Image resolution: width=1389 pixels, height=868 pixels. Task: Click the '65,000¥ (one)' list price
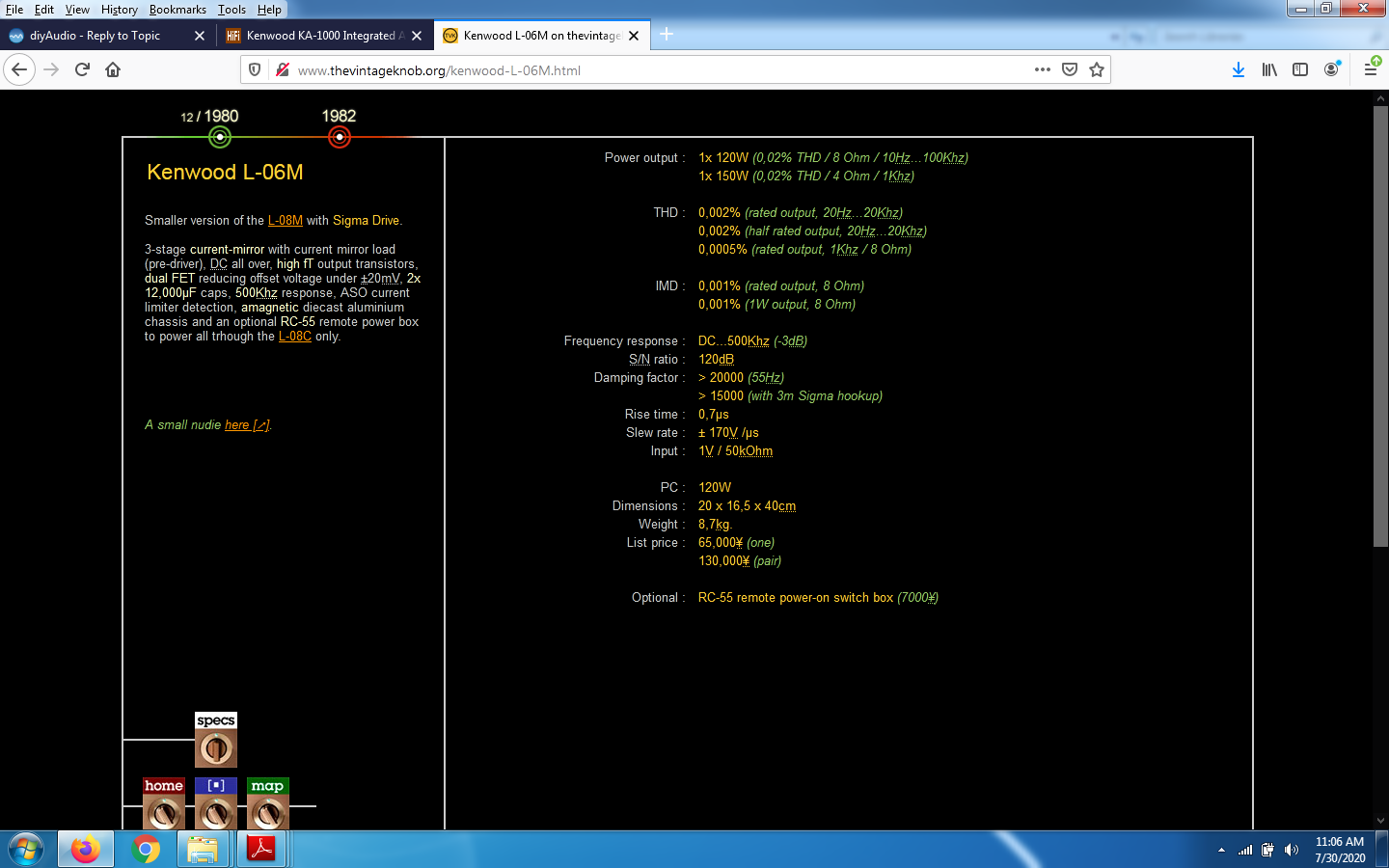click(736, 543)
